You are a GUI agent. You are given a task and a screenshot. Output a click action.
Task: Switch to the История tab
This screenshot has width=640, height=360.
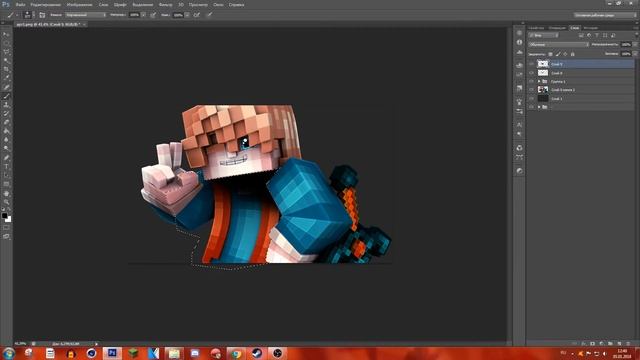point(591,28)
